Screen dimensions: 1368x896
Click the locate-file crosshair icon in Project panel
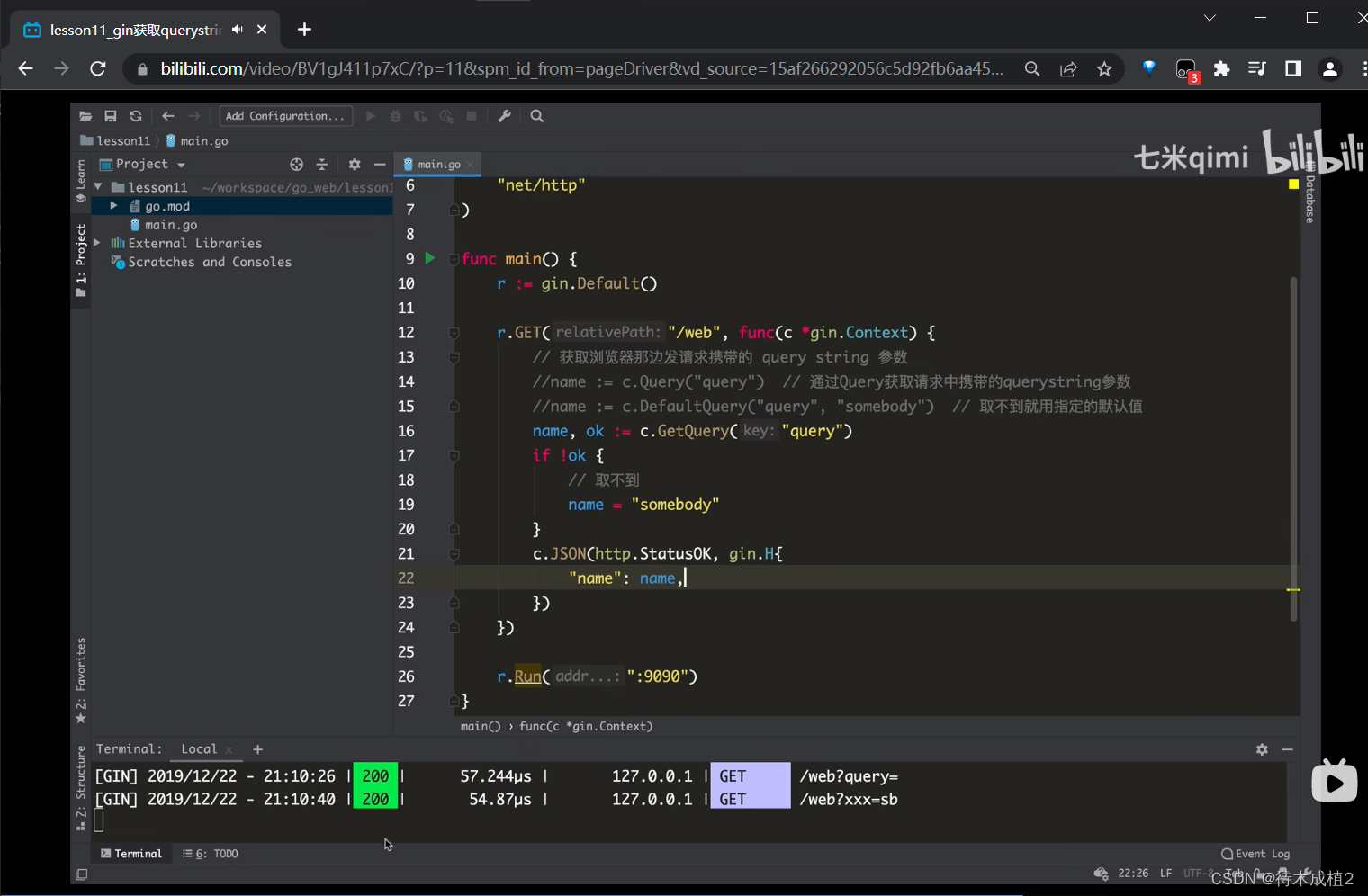click(x=297, y=165)
